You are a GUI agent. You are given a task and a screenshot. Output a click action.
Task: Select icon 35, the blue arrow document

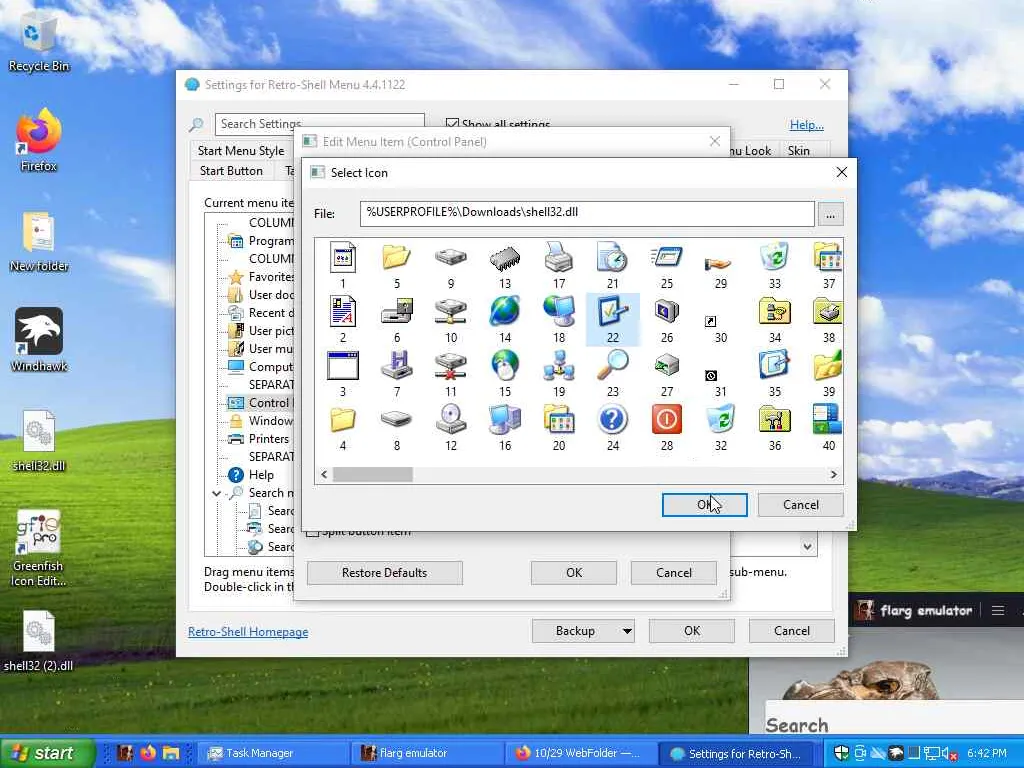click(775, 366)
